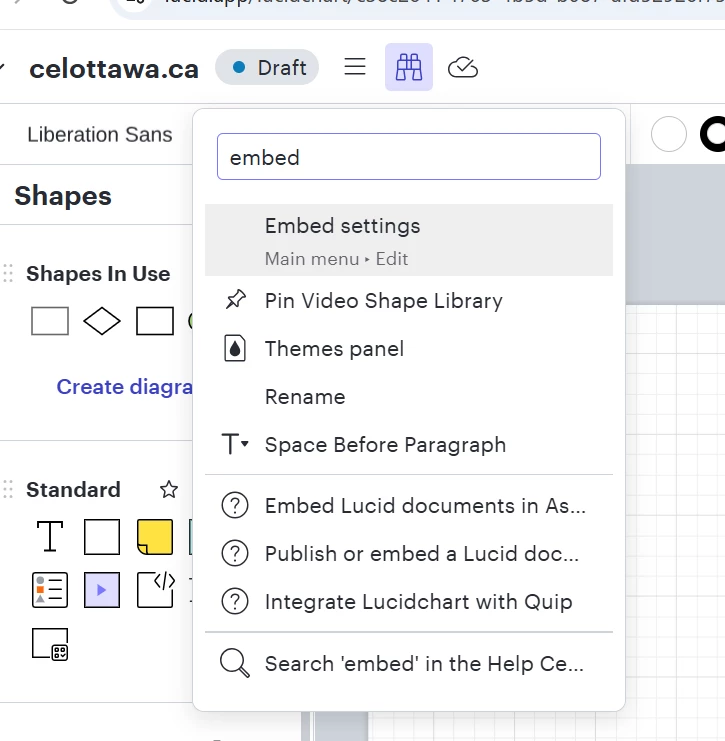Focus the search field containing embed
The height and width of the screenshot is (741, 725).
click(x=409, y=156)
